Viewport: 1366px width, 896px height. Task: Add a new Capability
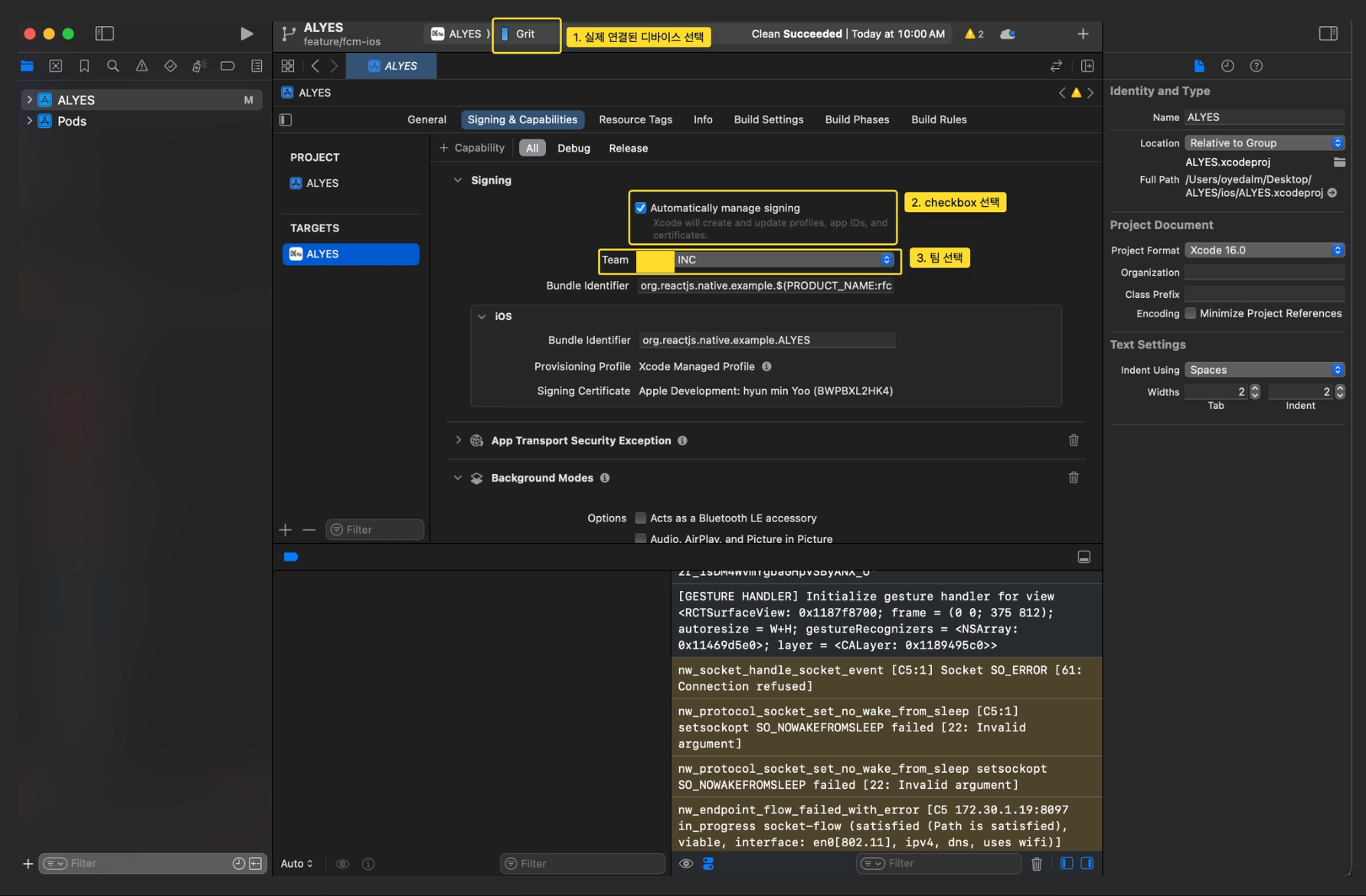click(472, 148)
